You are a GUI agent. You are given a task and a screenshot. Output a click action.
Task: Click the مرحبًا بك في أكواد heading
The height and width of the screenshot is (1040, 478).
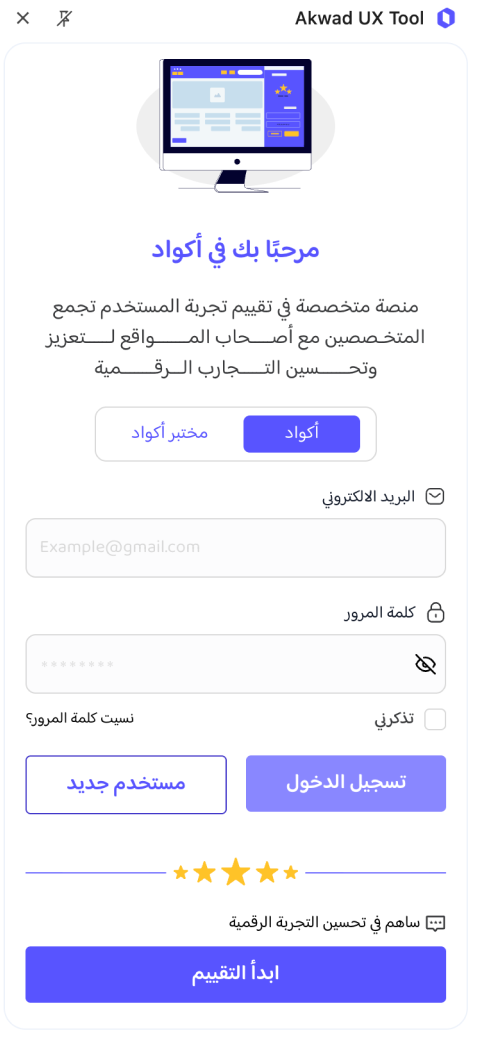[x=235, y=250]
